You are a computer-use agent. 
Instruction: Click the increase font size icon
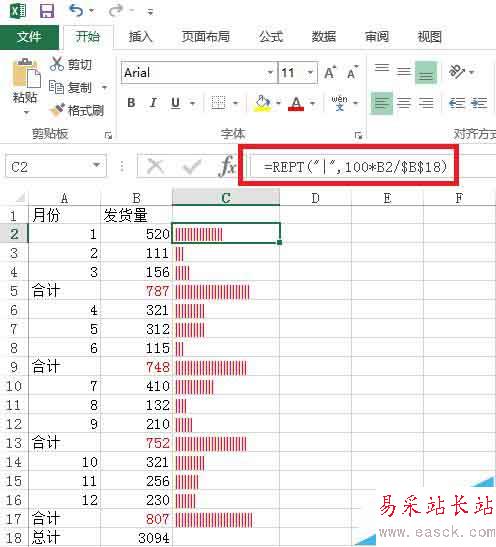330,73
